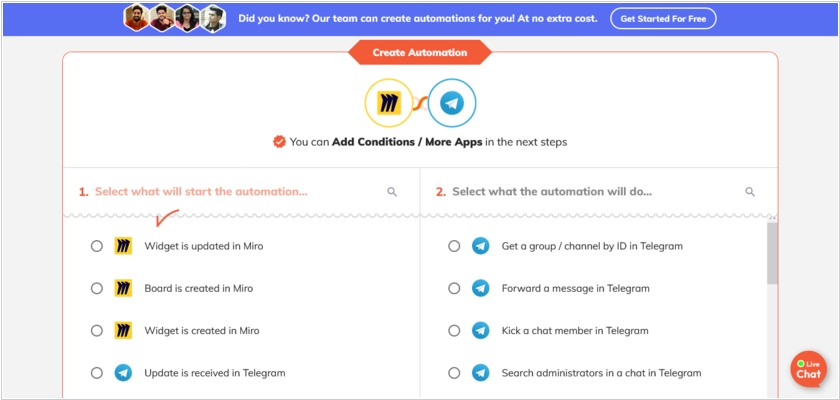
Task: Open the Live Chat bubble
Action: coord(808,369)
